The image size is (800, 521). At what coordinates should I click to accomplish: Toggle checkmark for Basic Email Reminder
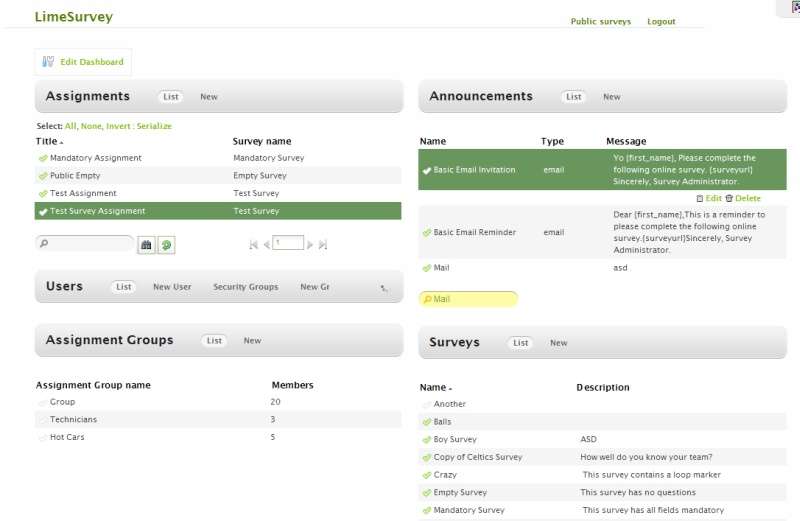pos(427,233)
